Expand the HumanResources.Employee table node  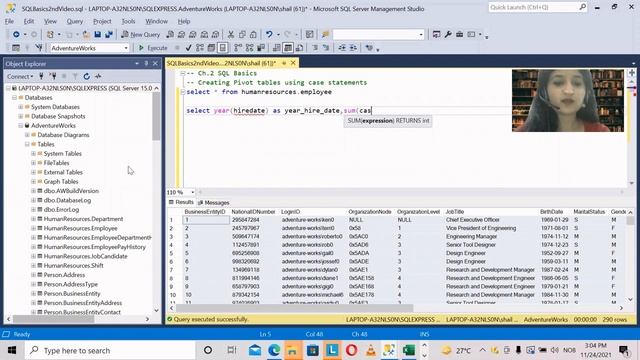[x=33, y=228]
